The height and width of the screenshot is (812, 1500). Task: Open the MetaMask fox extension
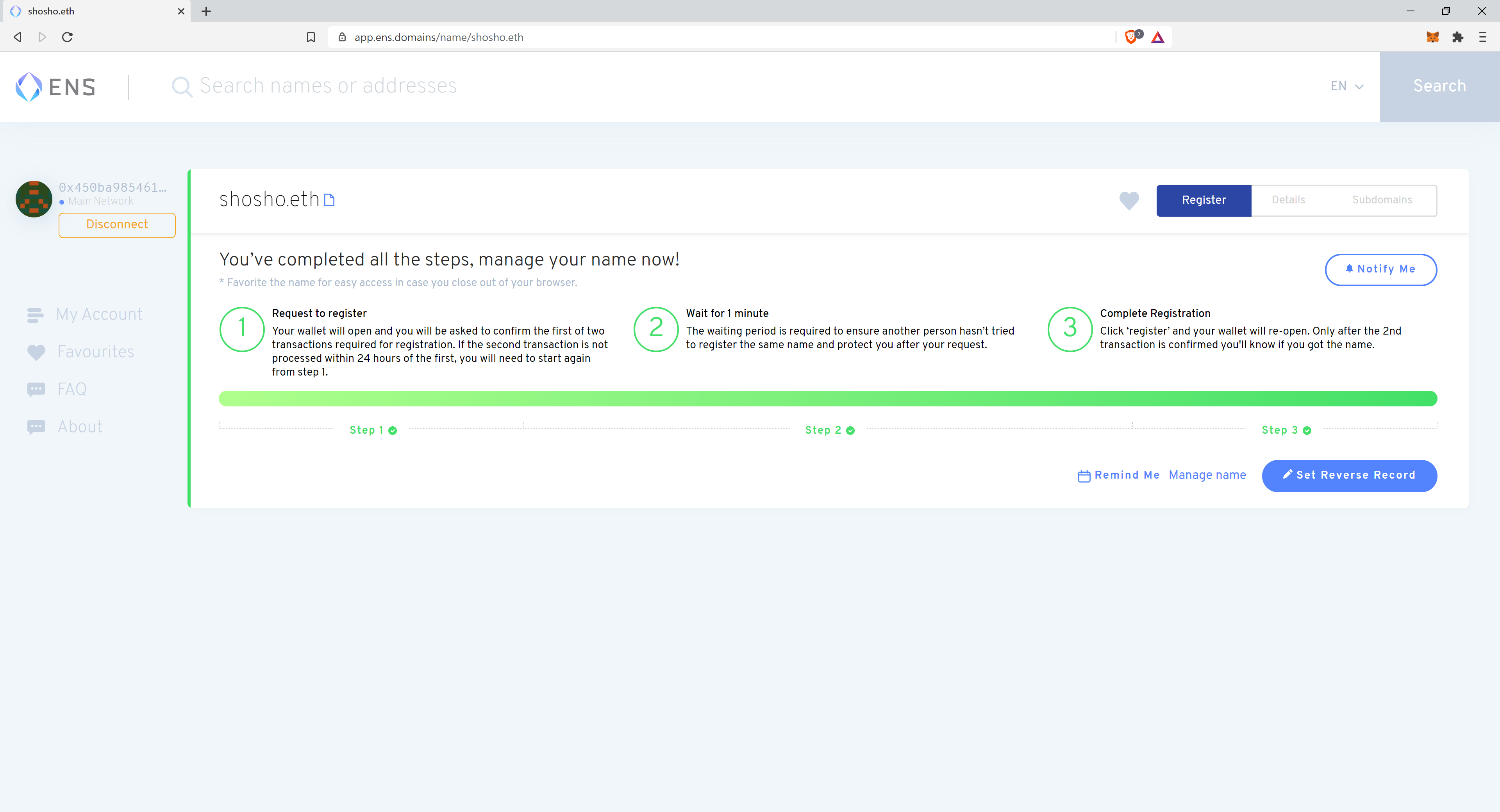1432,37
